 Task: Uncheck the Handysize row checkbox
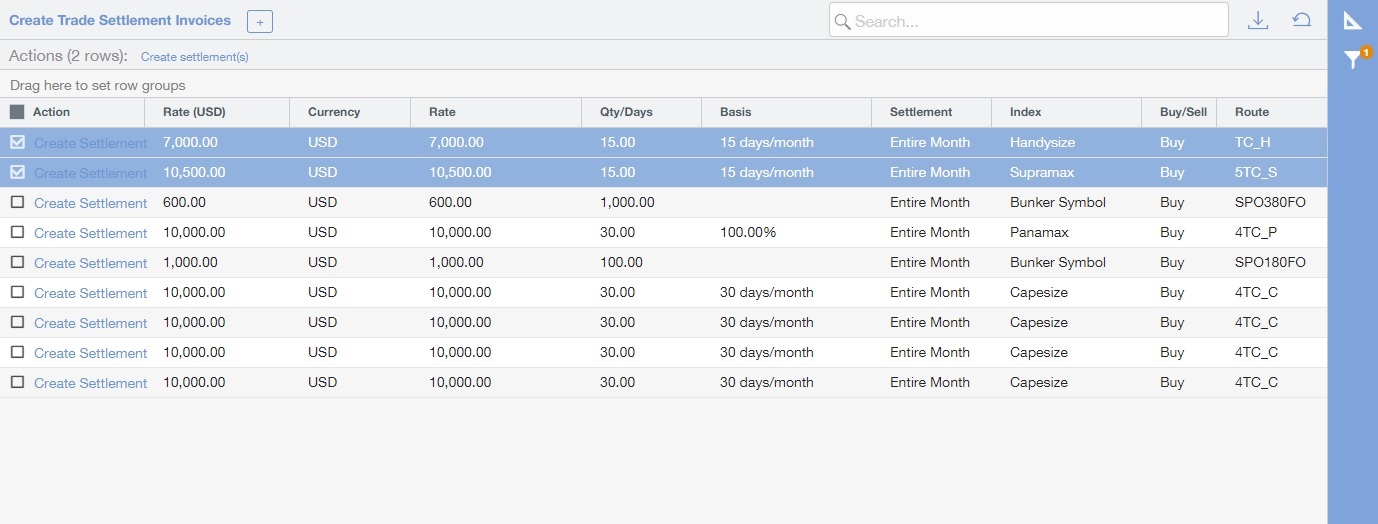pos(17,143)
